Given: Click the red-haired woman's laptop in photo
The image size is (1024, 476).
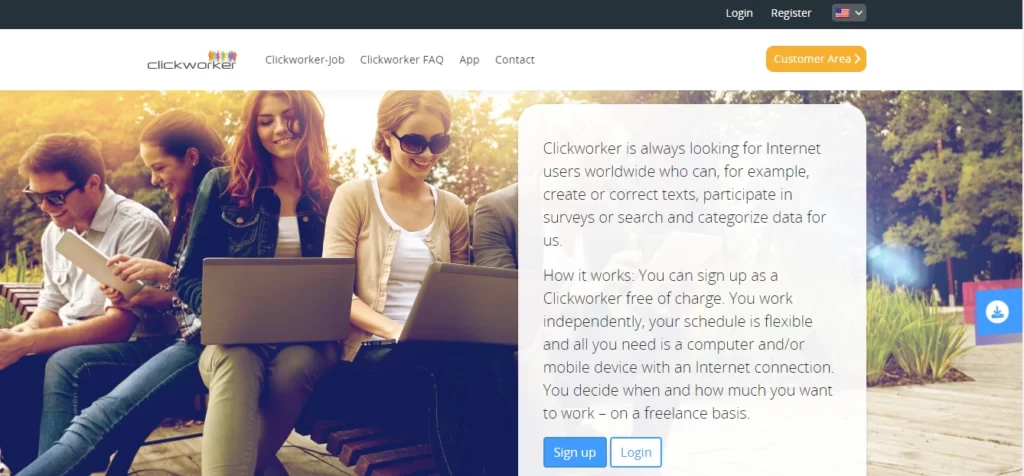Looking at the screenshot, I should pos(278,300).
